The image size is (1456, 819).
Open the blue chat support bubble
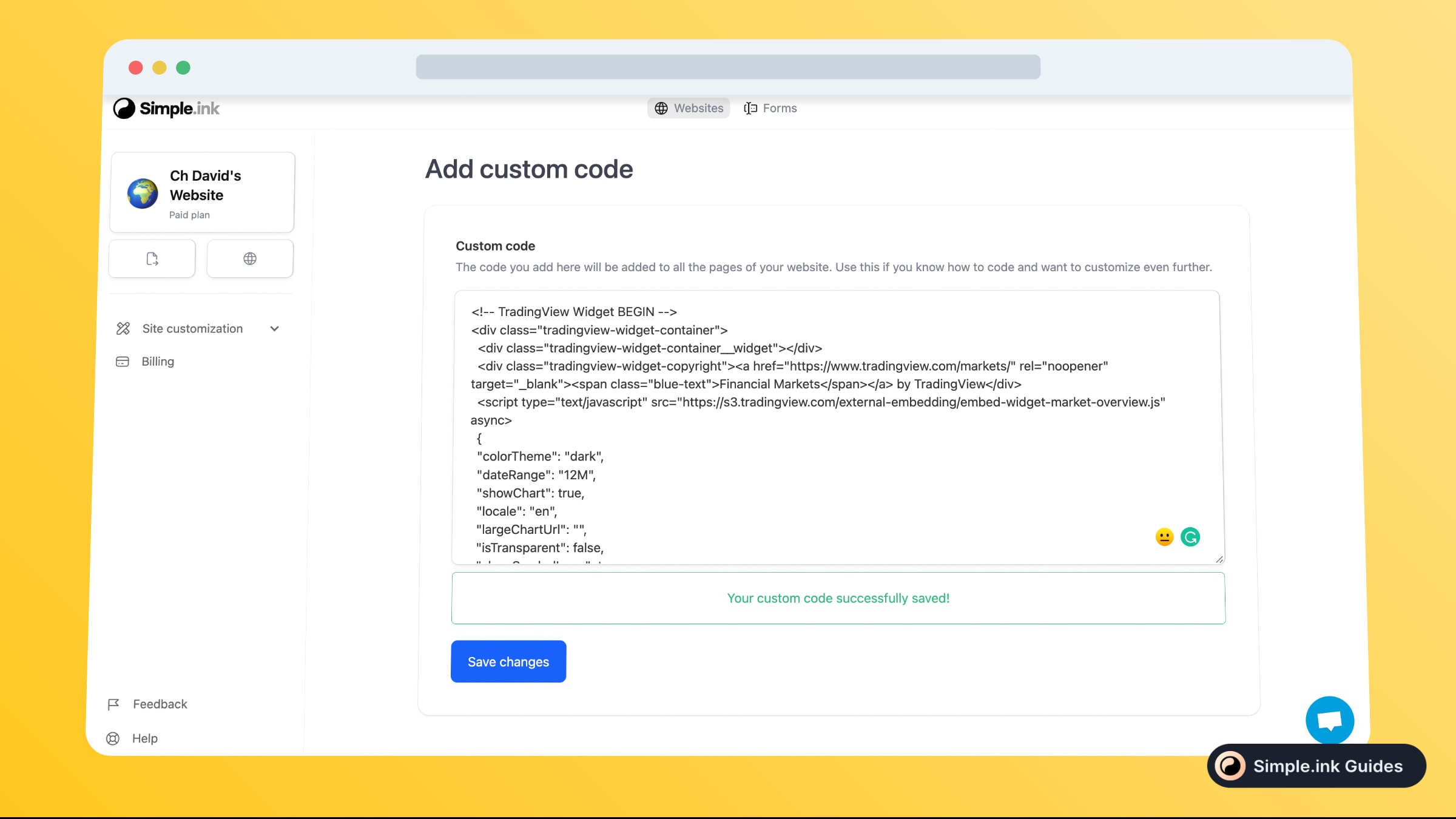(x=1330, y=720)
